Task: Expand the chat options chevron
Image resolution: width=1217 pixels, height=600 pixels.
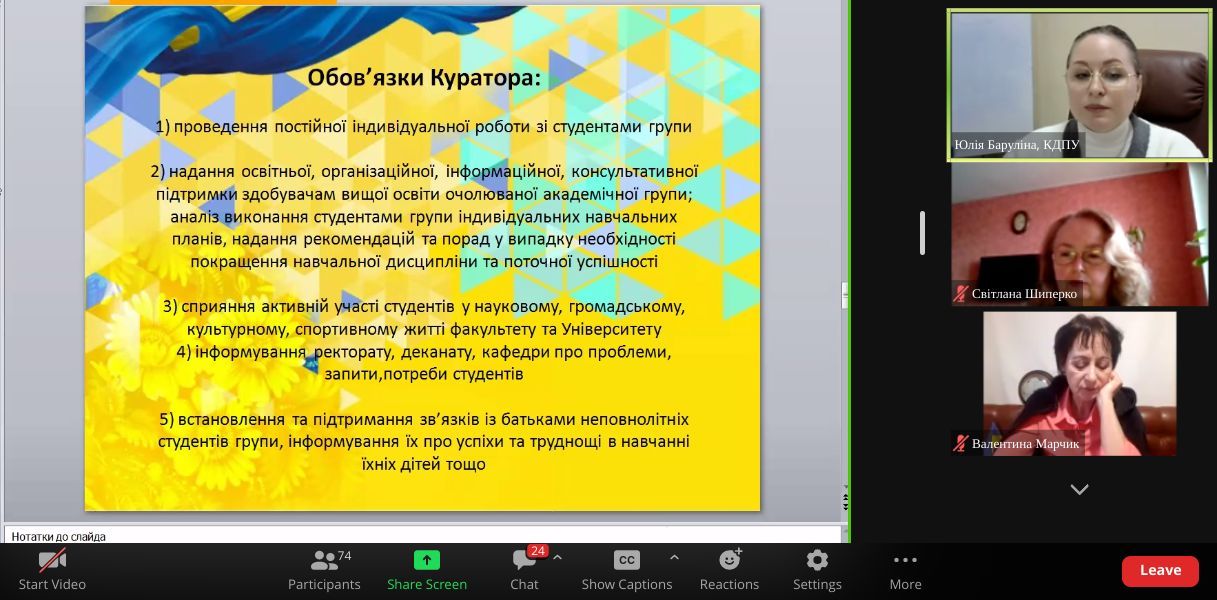Action: click(x=557, y=558)
